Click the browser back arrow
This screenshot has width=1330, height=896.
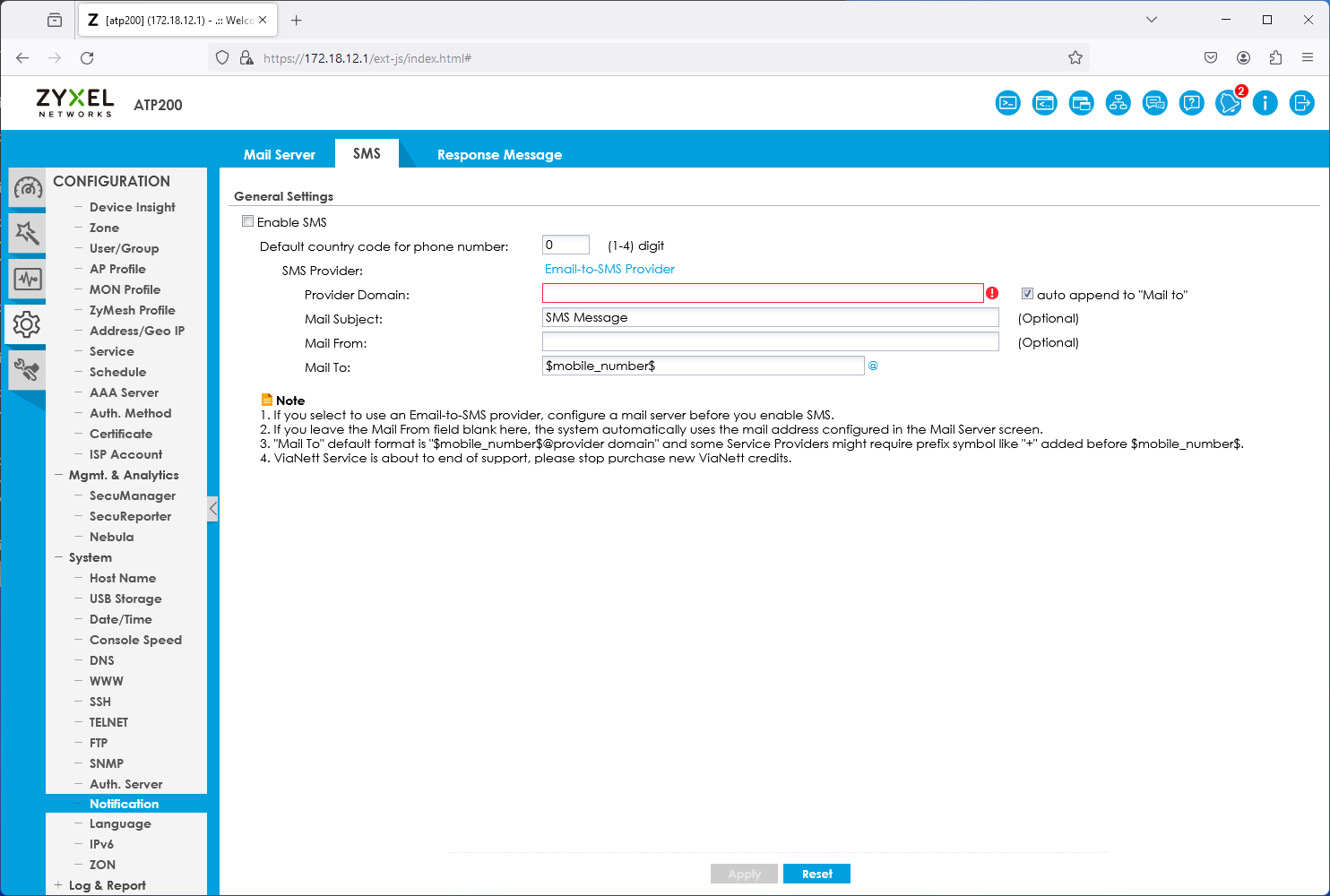(22, 58)
